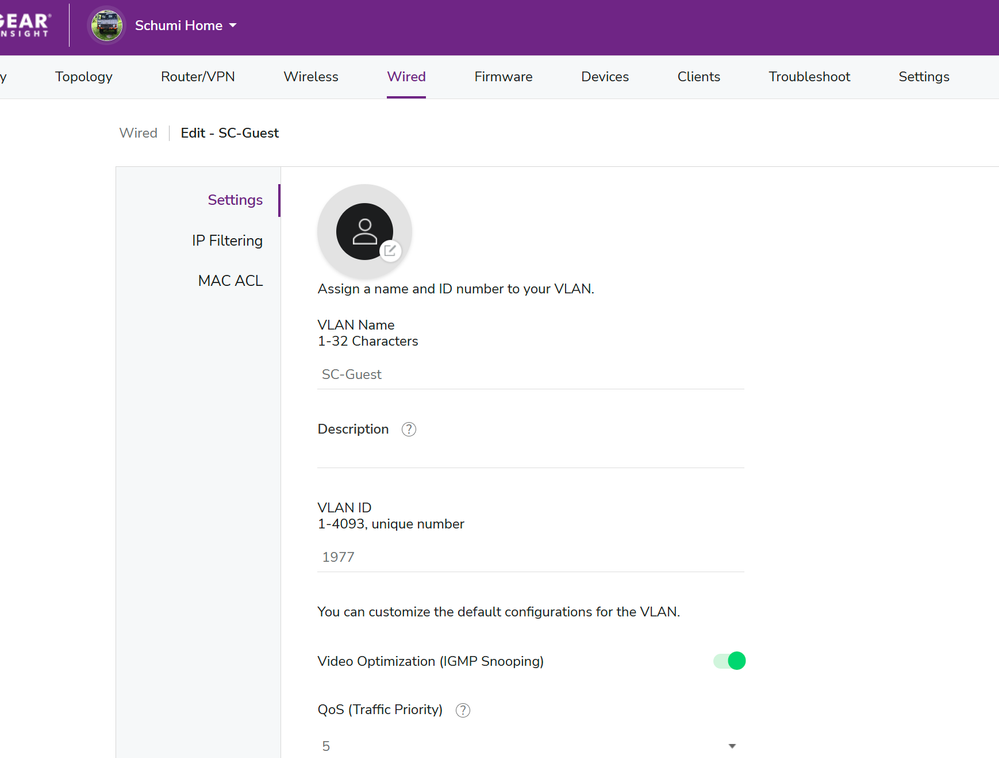This screenshot has width=999, height=758.
Task: Click the Wired breadcrumb link
Action: point(138,133)
